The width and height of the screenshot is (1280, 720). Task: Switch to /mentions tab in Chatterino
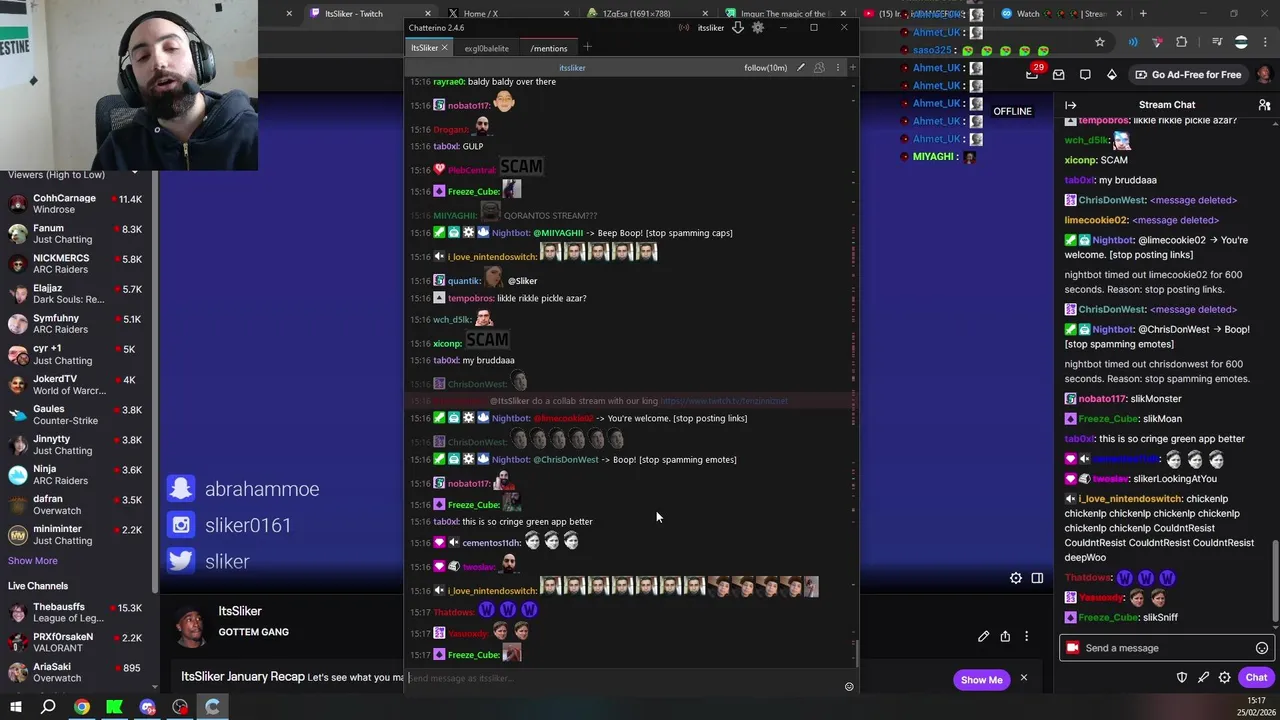click(549, 48)
